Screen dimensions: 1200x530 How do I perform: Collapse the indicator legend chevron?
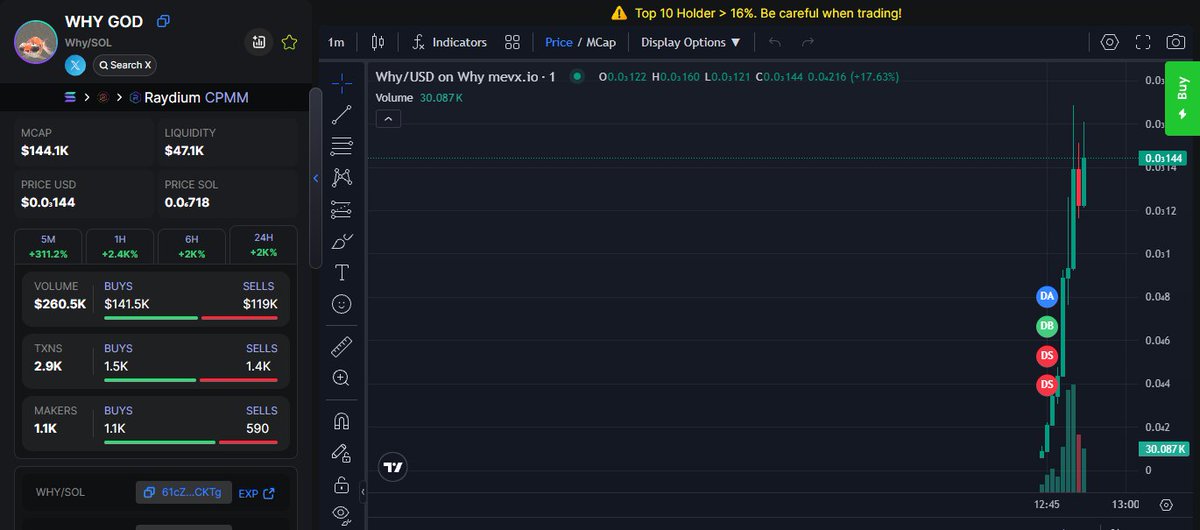click(x=389, y=118)
